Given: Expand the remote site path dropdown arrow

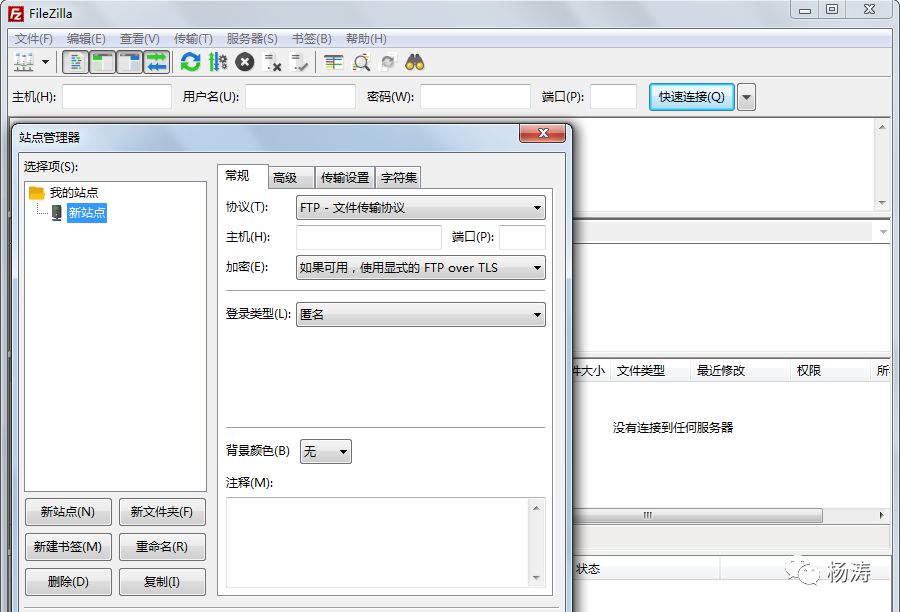Looking at the screenshot, I should click(x=883, y=232).
